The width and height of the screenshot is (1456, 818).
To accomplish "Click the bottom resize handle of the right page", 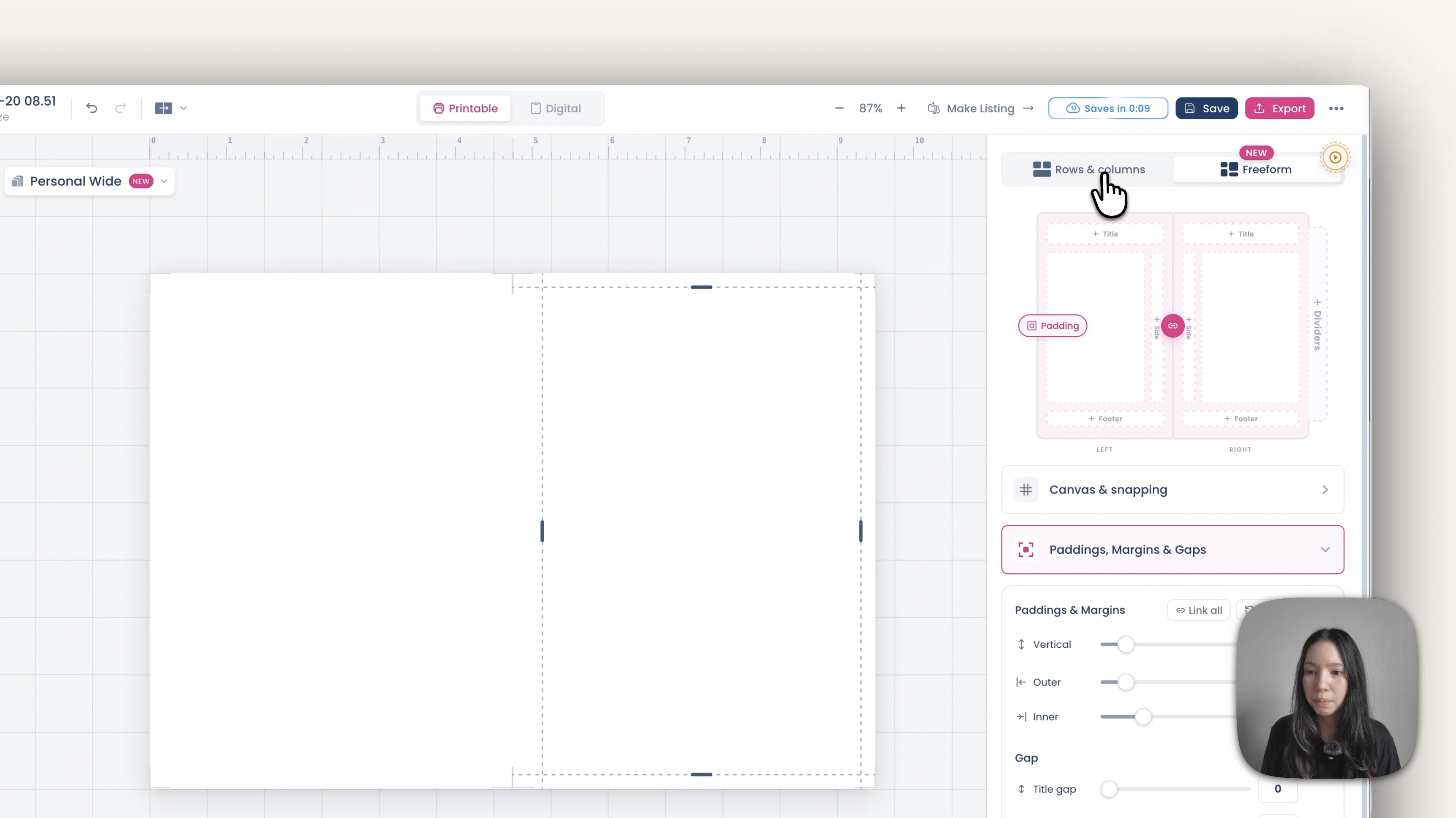I will (701, 774).
